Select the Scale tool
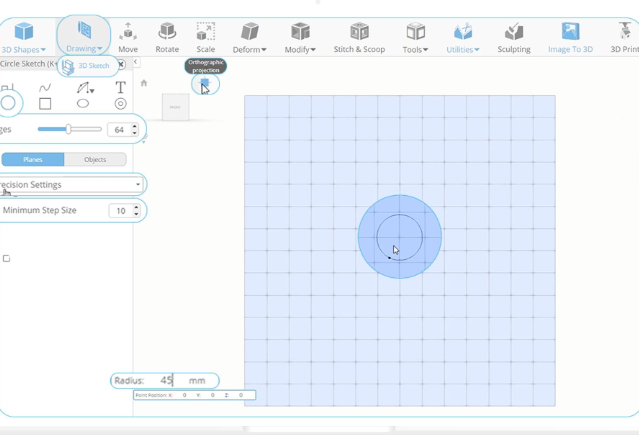This screenshot has width=639, height=435. pos(206,38)
